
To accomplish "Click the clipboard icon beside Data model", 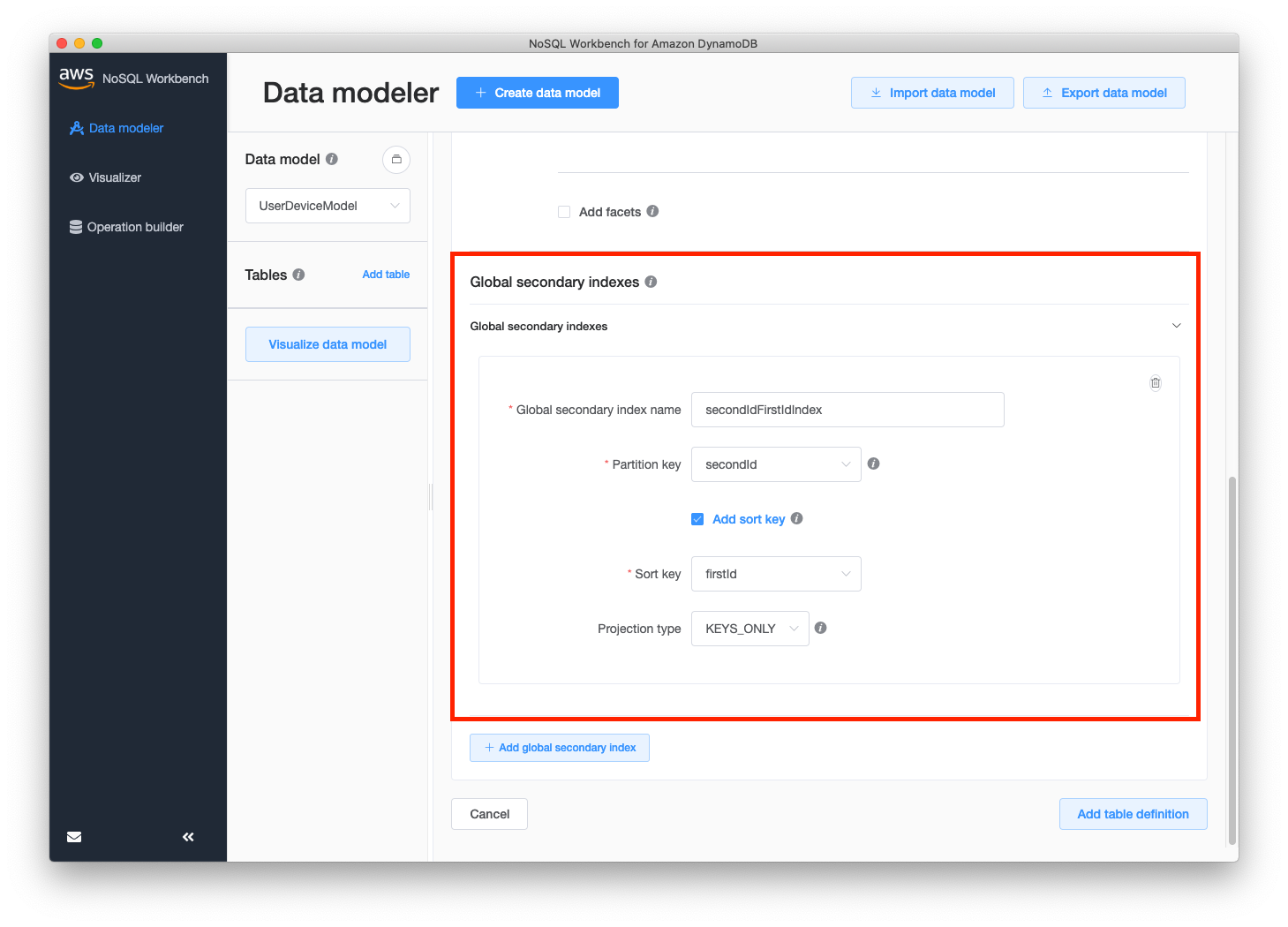I will pos(396,160).
